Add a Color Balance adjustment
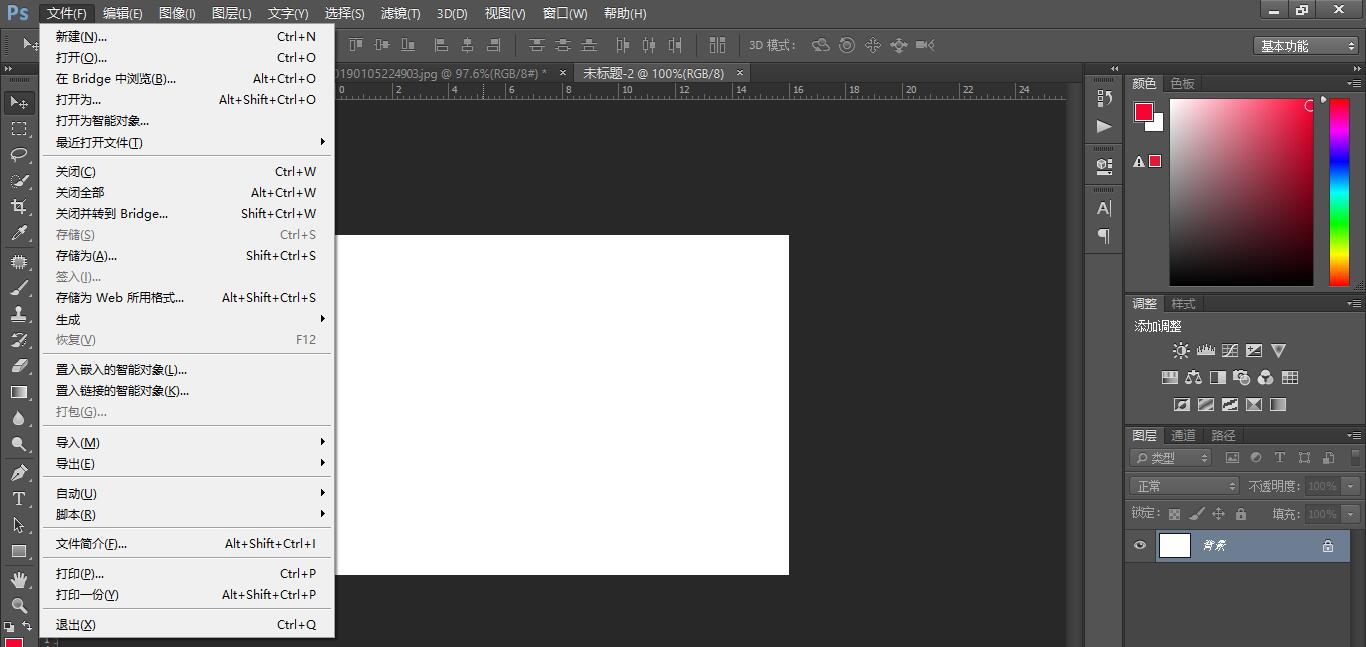The width and height of the screenshot is (1366, 647). (1193, 378)
